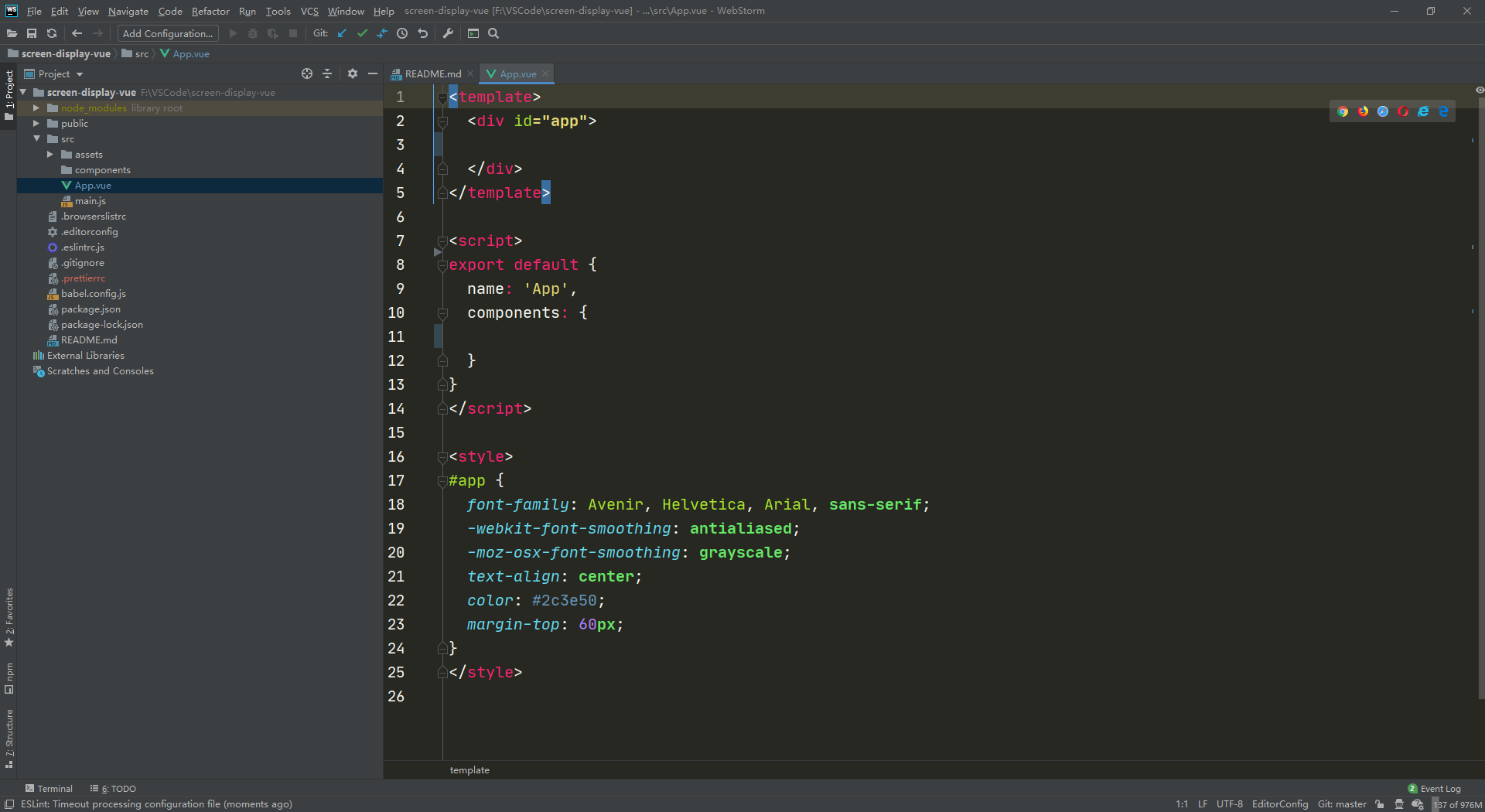The image size is (1485, 812).
Task: Open the VCS menu
Action: (309, 11)
